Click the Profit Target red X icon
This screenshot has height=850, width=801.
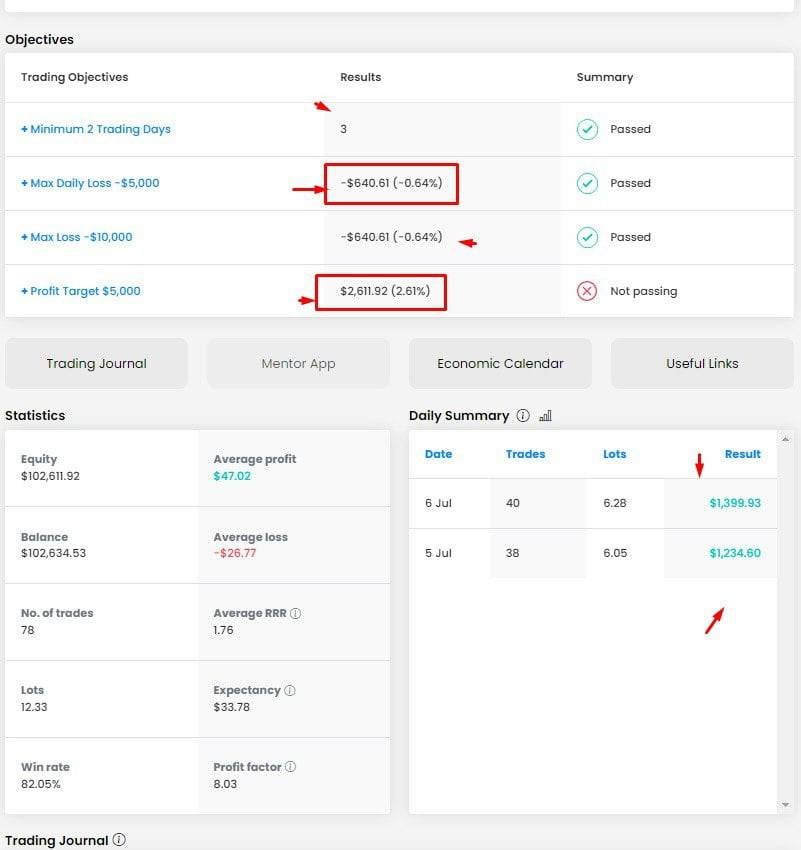point(587,291)
